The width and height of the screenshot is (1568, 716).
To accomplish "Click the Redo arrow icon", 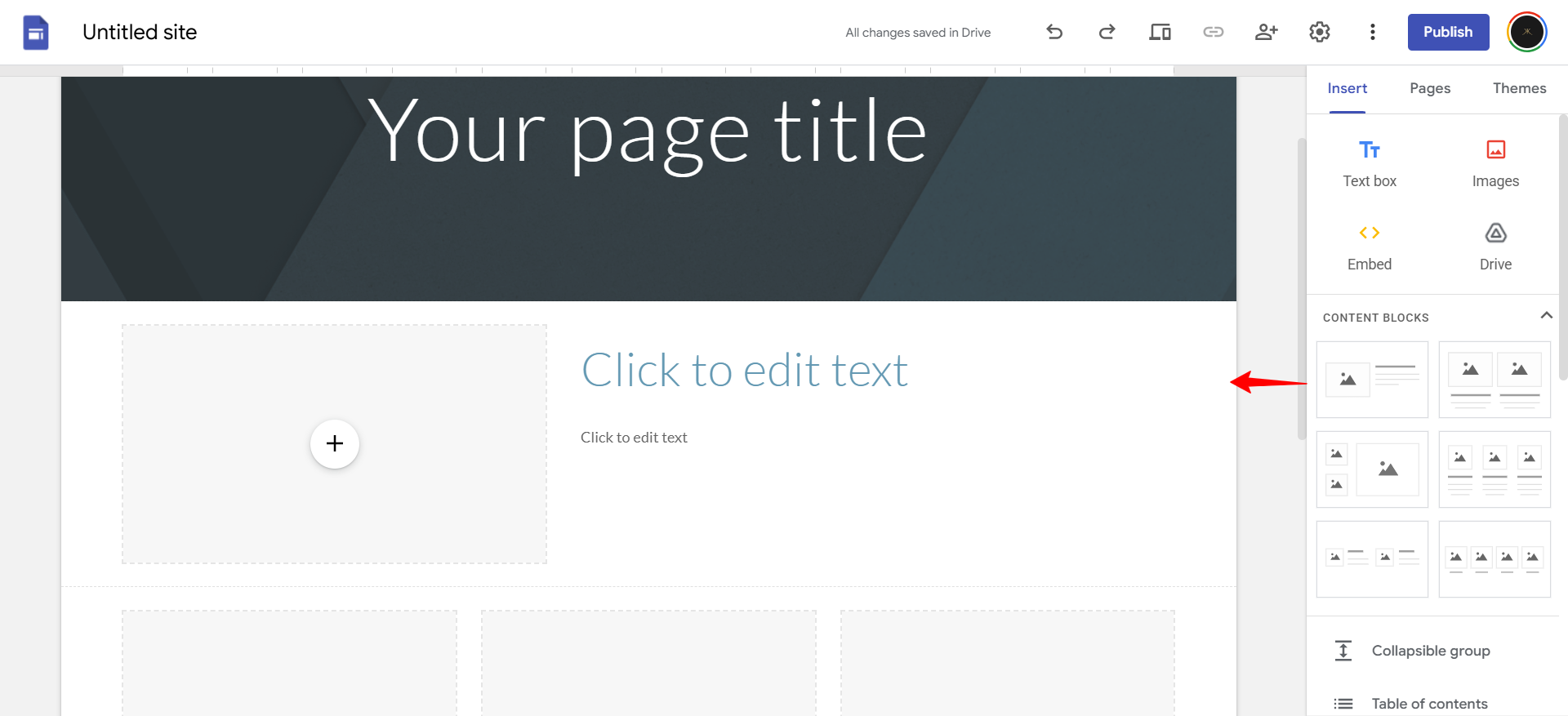I will point(1107,32).
